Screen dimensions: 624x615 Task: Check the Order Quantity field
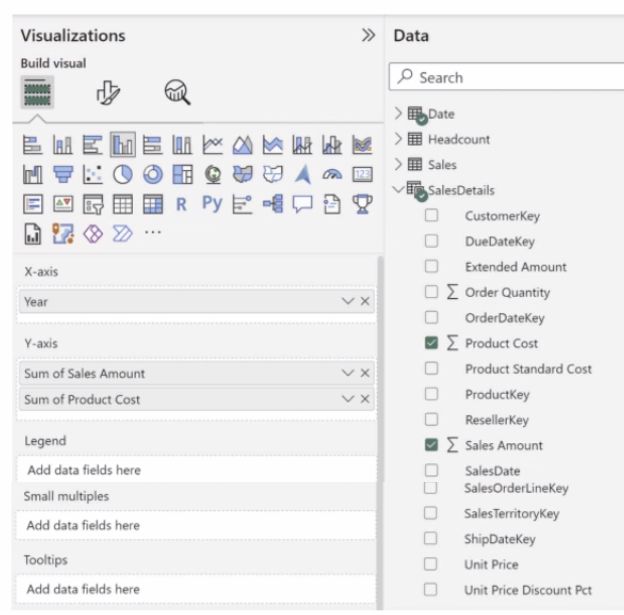click(431, 292)
